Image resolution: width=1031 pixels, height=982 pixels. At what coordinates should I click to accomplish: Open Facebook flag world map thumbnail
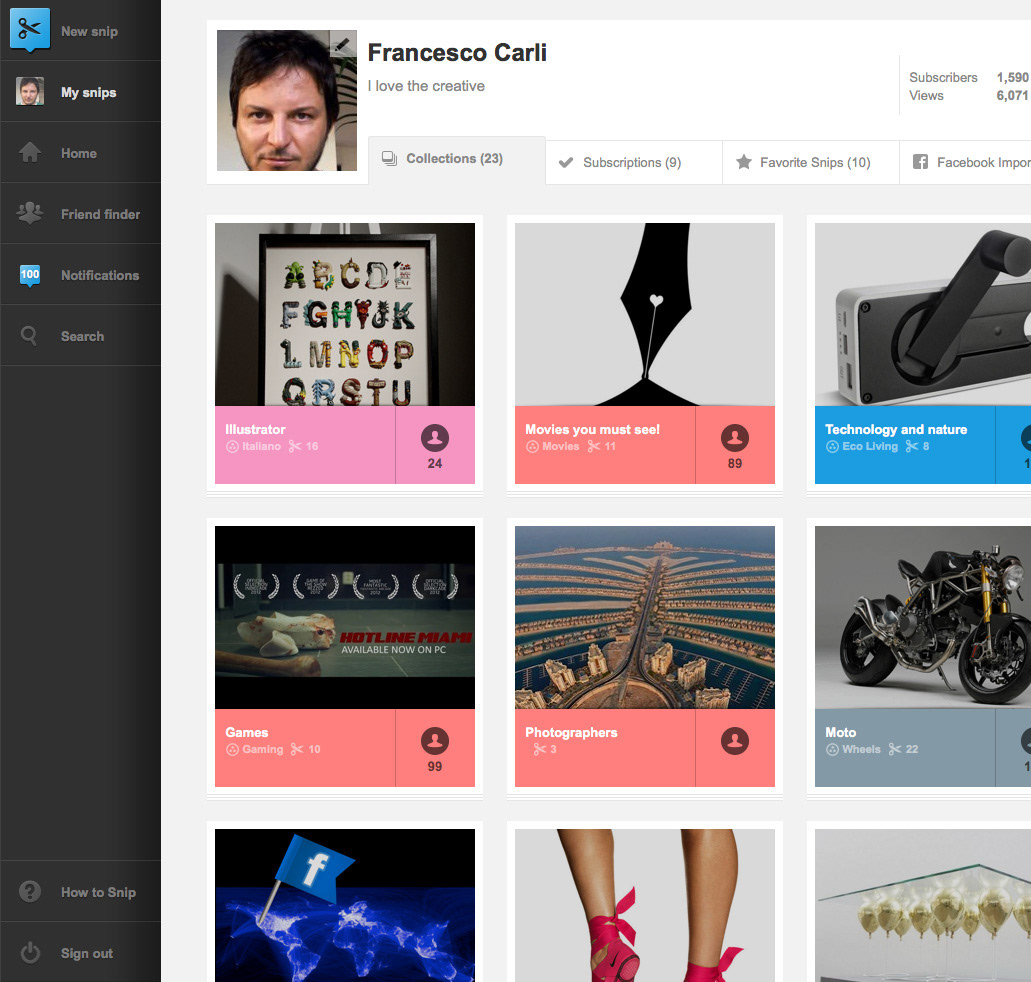point(345,905)
